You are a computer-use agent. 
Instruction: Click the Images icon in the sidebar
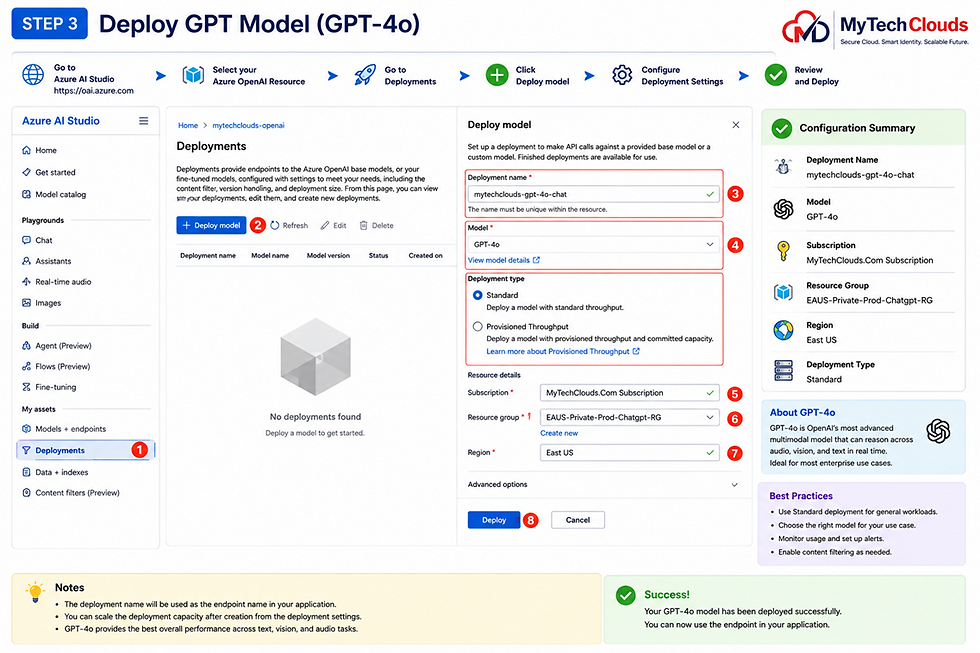(x=26, y=303)
